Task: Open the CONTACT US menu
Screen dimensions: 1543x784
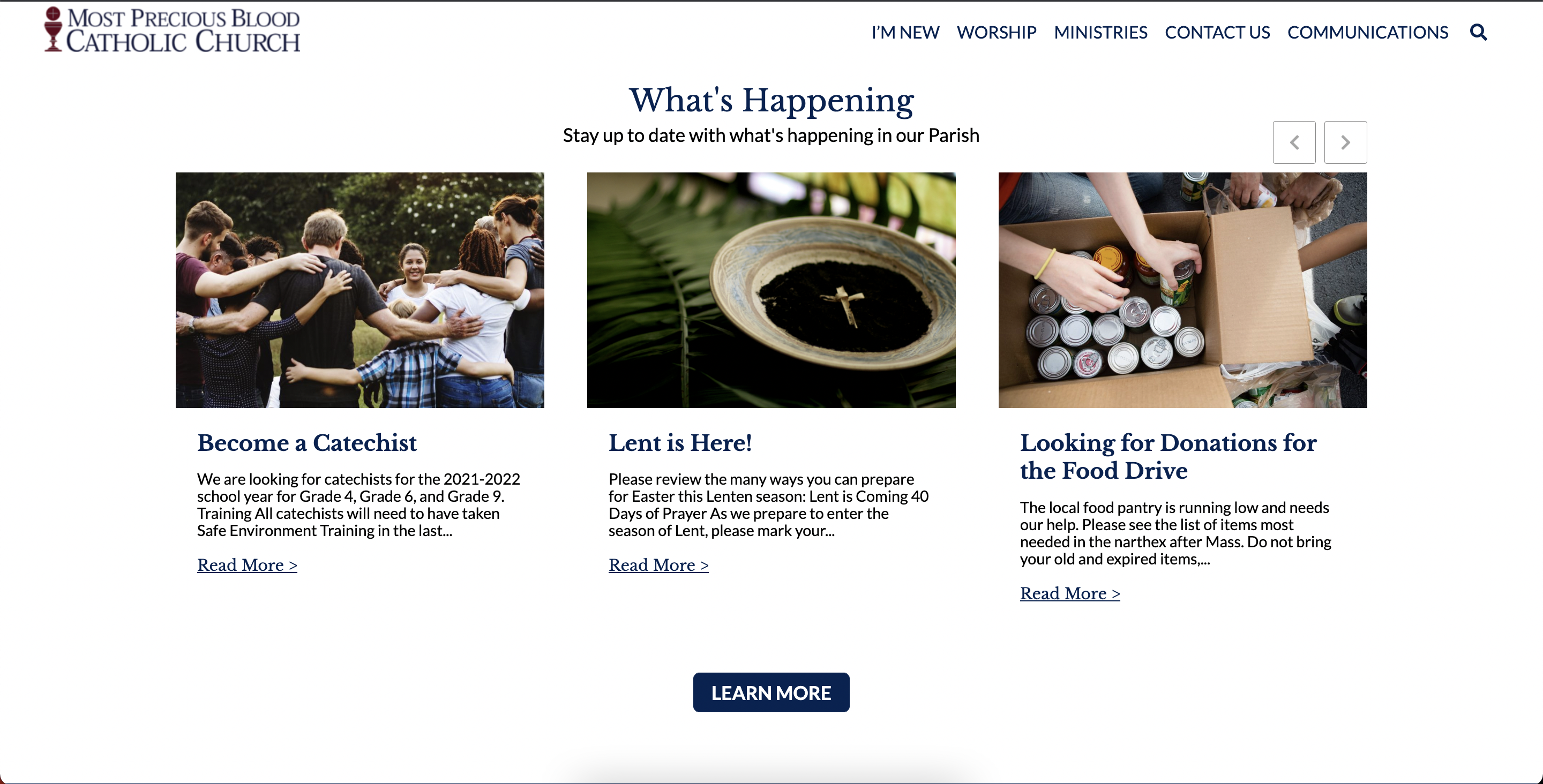Action: 1217,32
